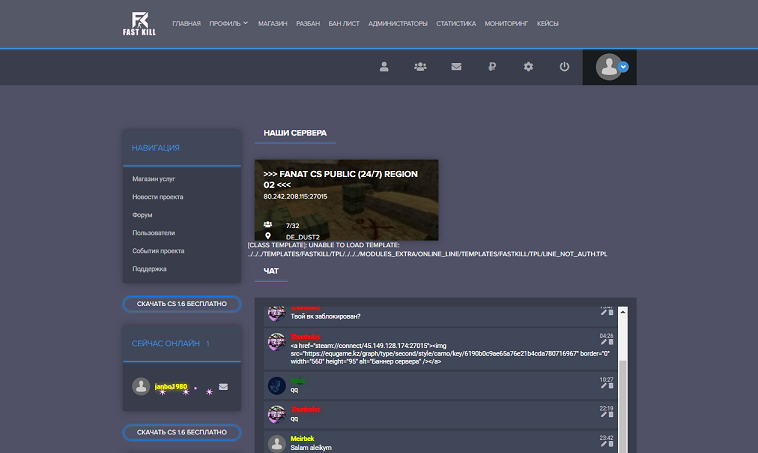Screen dimensions: 758x453
Task: Open Форум link in navigation sidebar
Action: click(142, 215)
